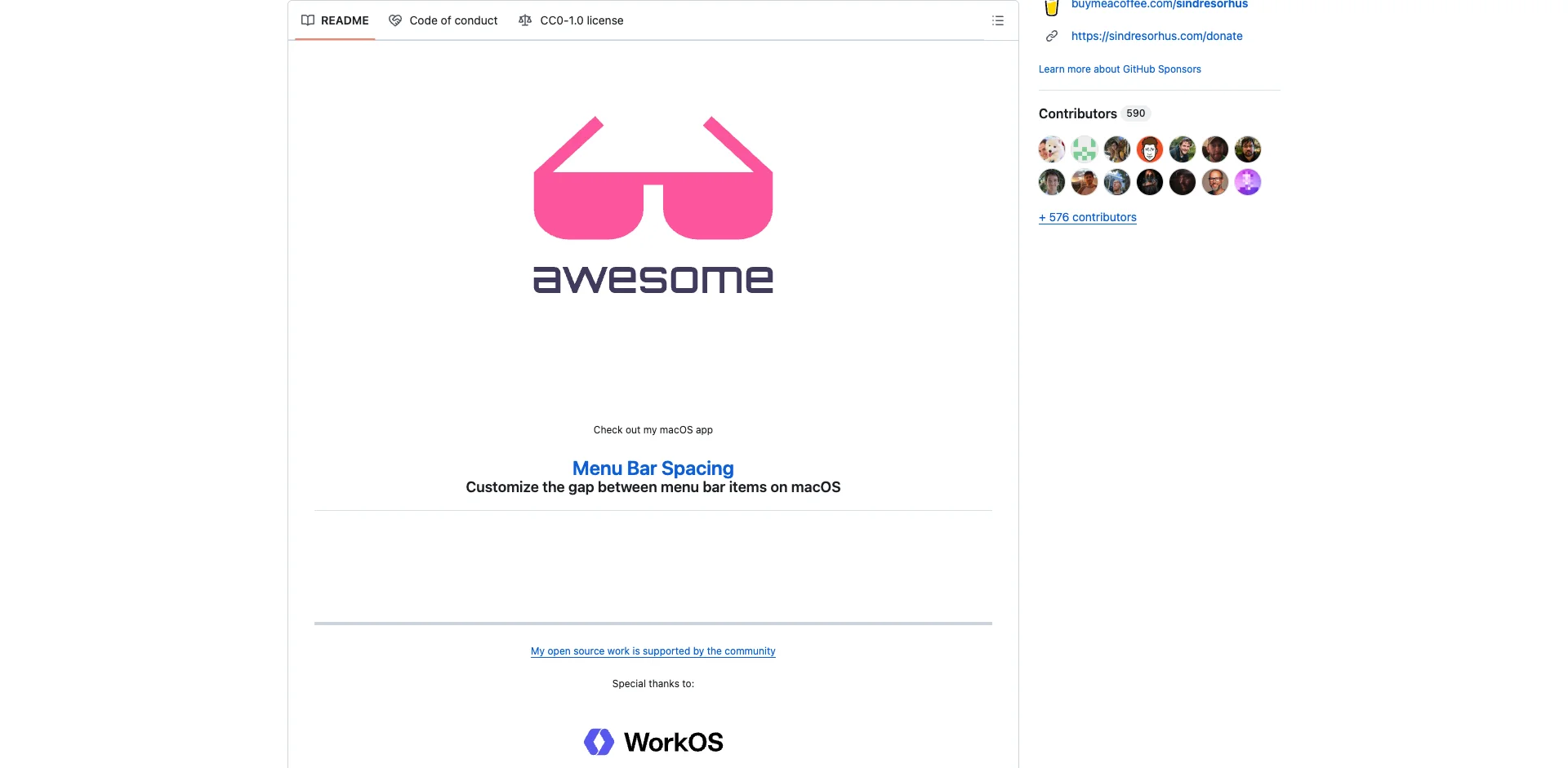Open the README tab
This screenshot has height=768, width=1568.
click(335, 20)
